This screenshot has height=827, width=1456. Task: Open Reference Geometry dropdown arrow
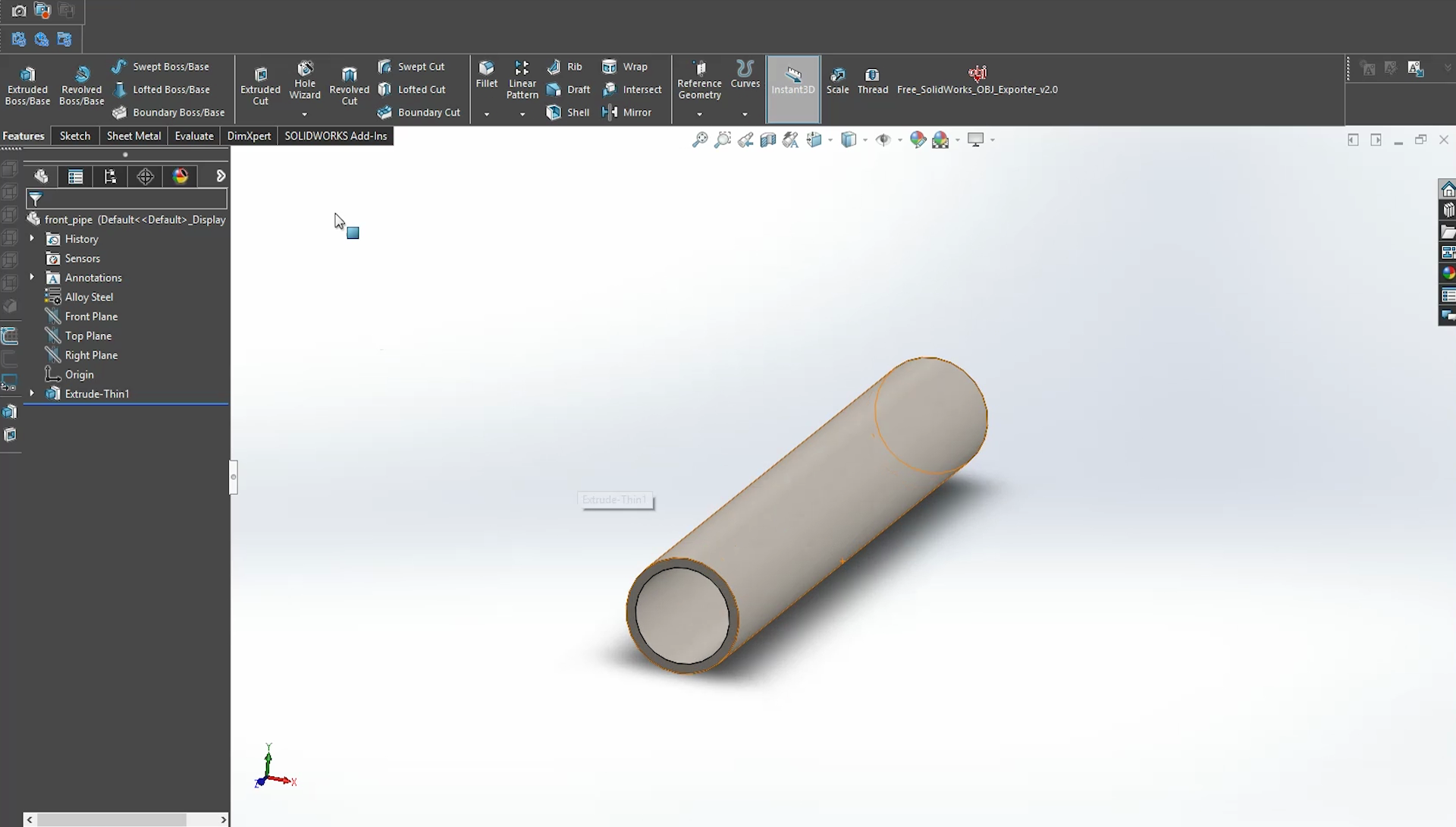[x=699, y=115]
